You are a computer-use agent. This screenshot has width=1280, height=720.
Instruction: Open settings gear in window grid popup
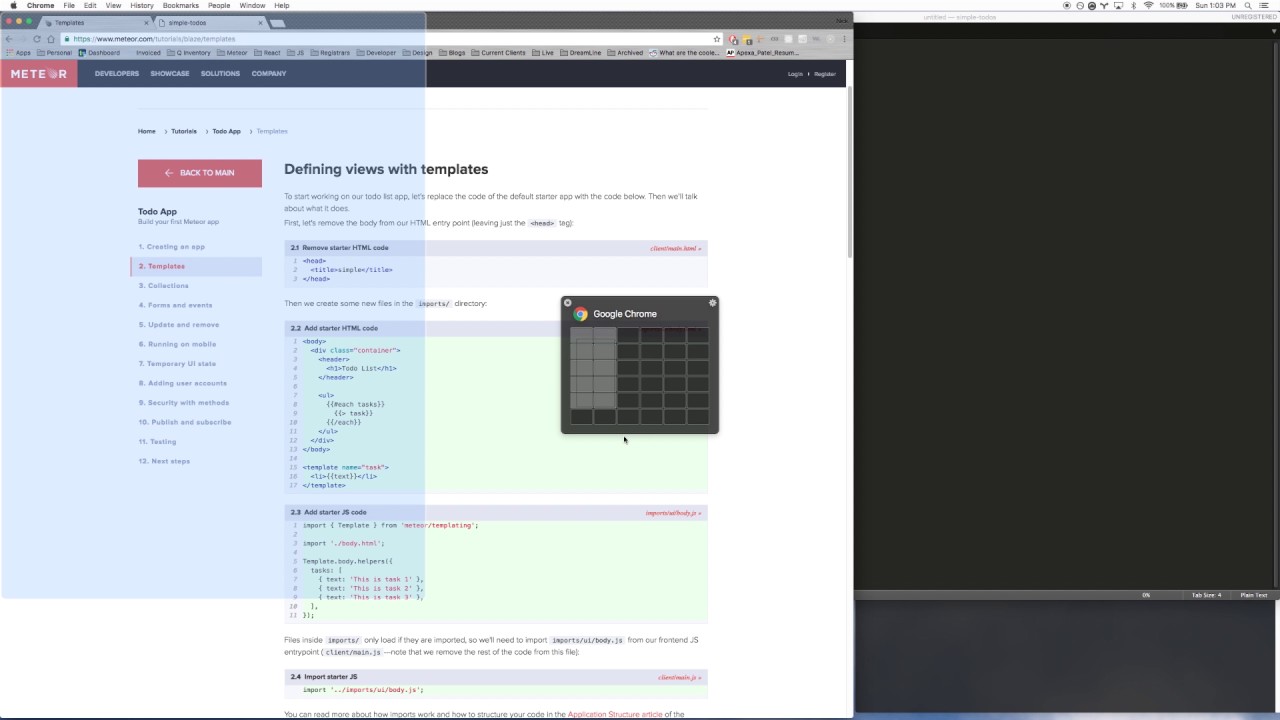point(712,303)
